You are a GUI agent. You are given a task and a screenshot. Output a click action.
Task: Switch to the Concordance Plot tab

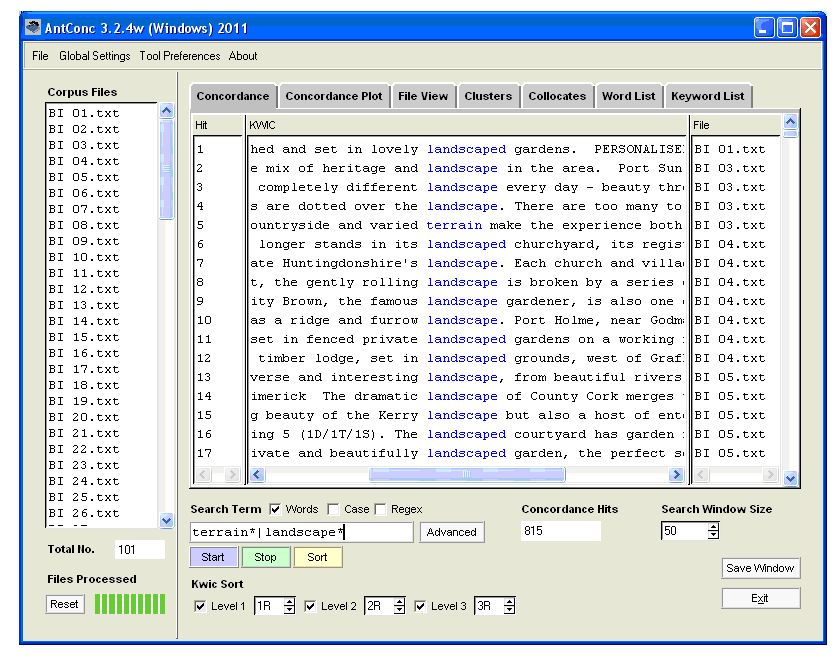334,96
